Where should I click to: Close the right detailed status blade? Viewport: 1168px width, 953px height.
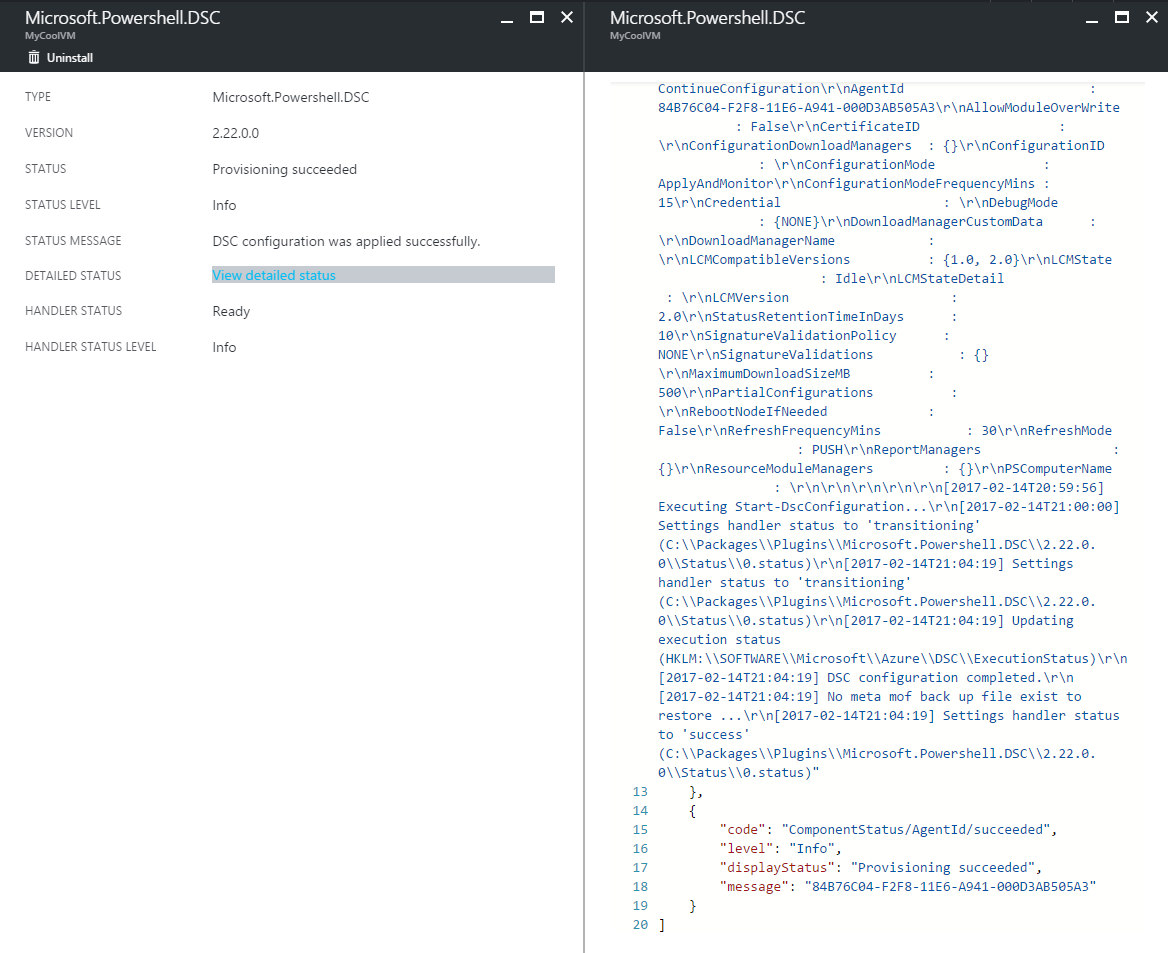pos(1152,17)
